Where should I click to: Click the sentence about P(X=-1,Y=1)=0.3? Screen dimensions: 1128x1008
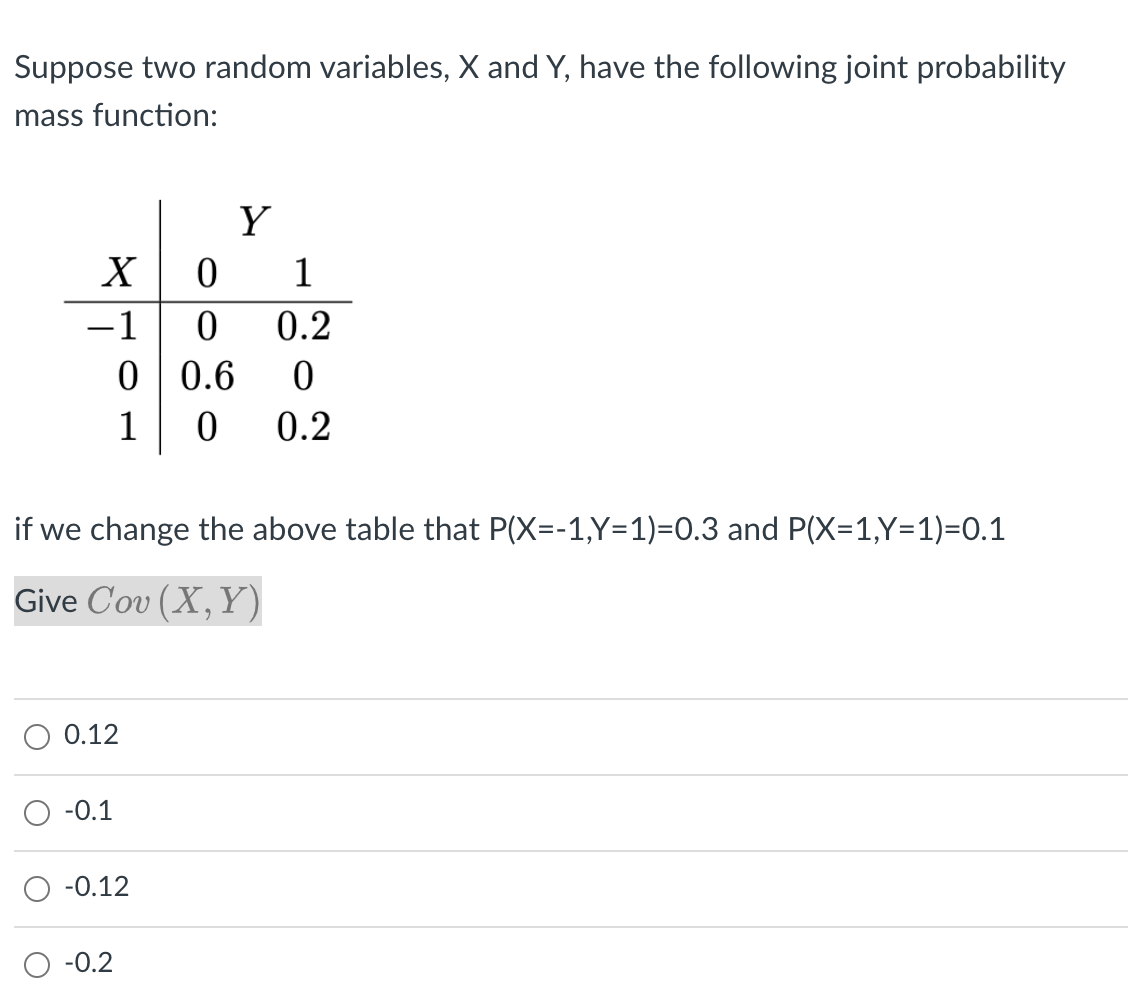point(510,529)
